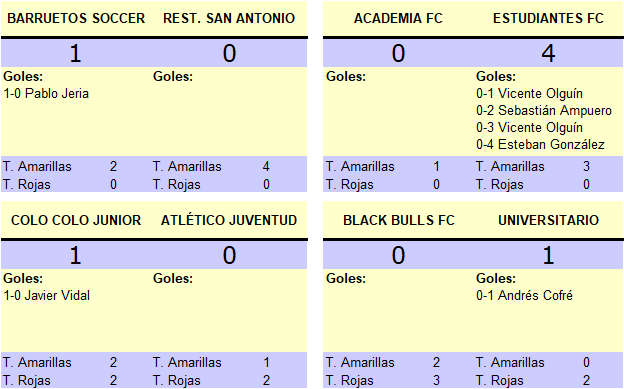Select the UNIVERSITARIO team header
Screen dimensions: 624x389
click(548, 220)
